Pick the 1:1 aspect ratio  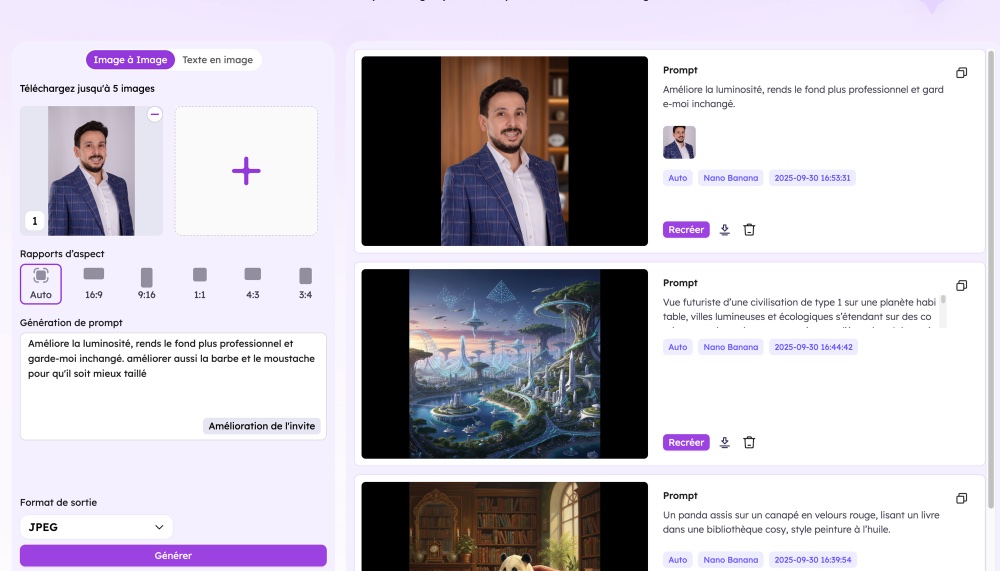point(200,284)
